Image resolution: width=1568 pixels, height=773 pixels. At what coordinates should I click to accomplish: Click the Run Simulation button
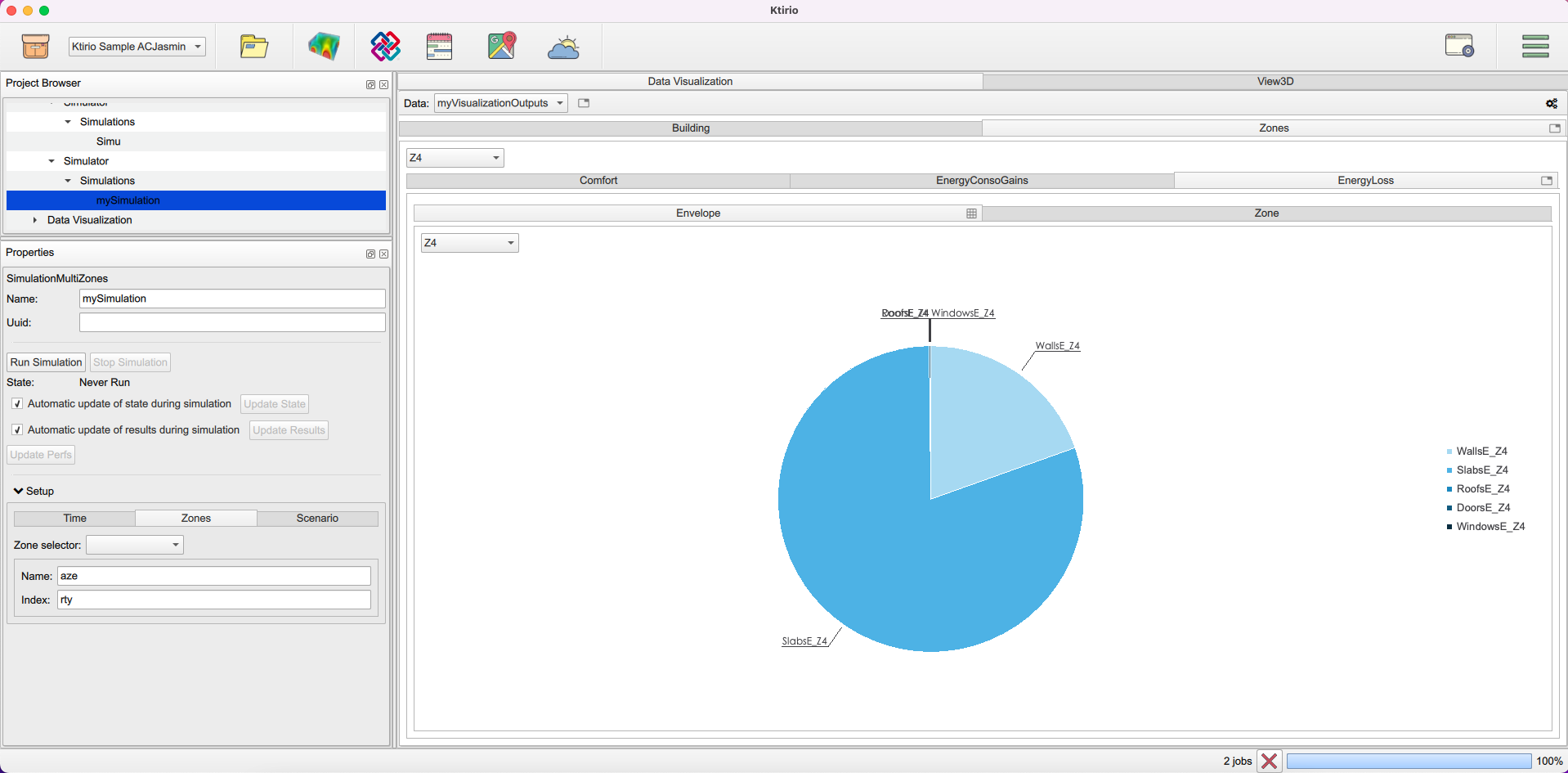pyautogui.click(x=46, y=362)
